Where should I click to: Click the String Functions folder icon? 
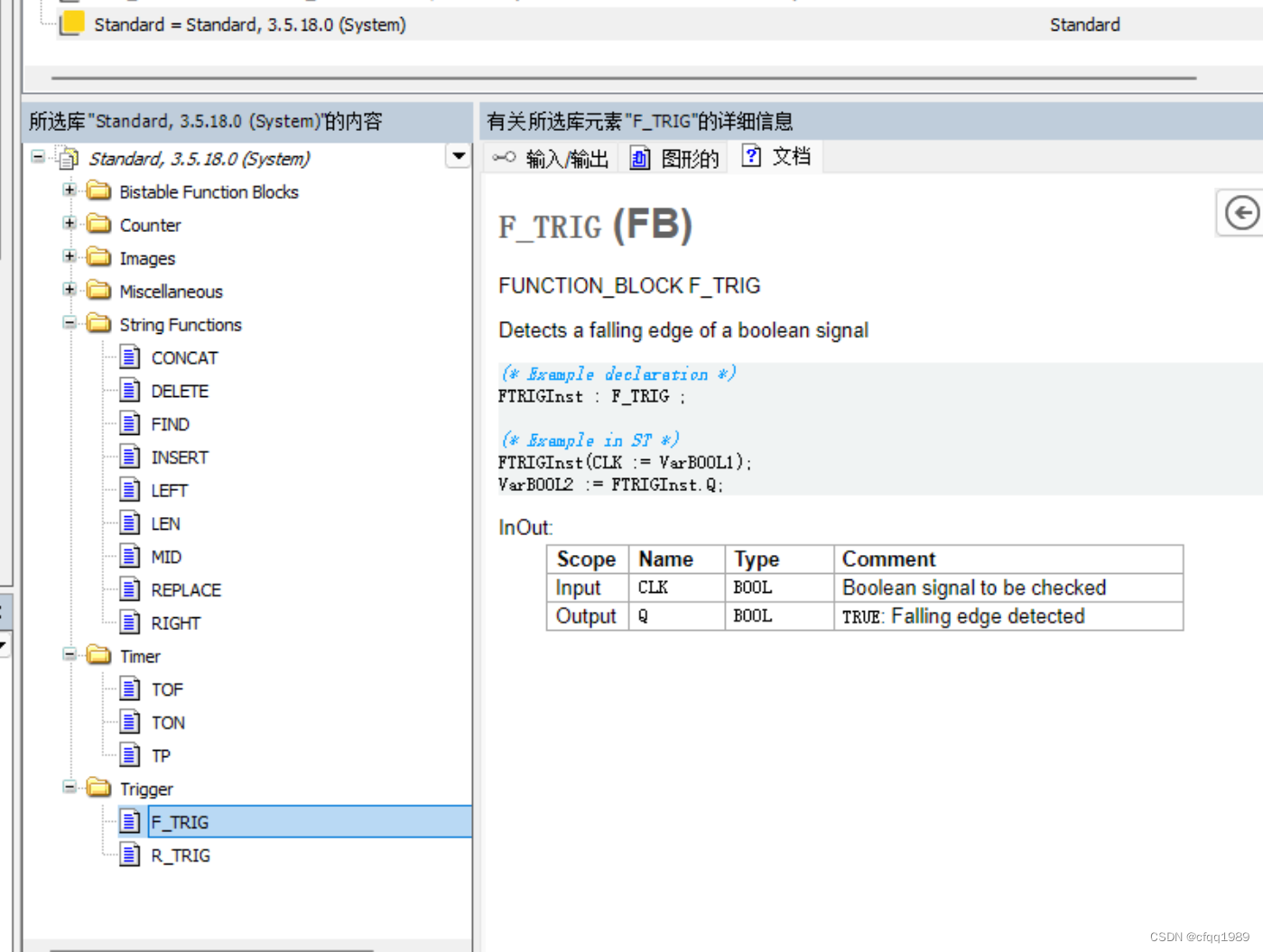[98, 324]
